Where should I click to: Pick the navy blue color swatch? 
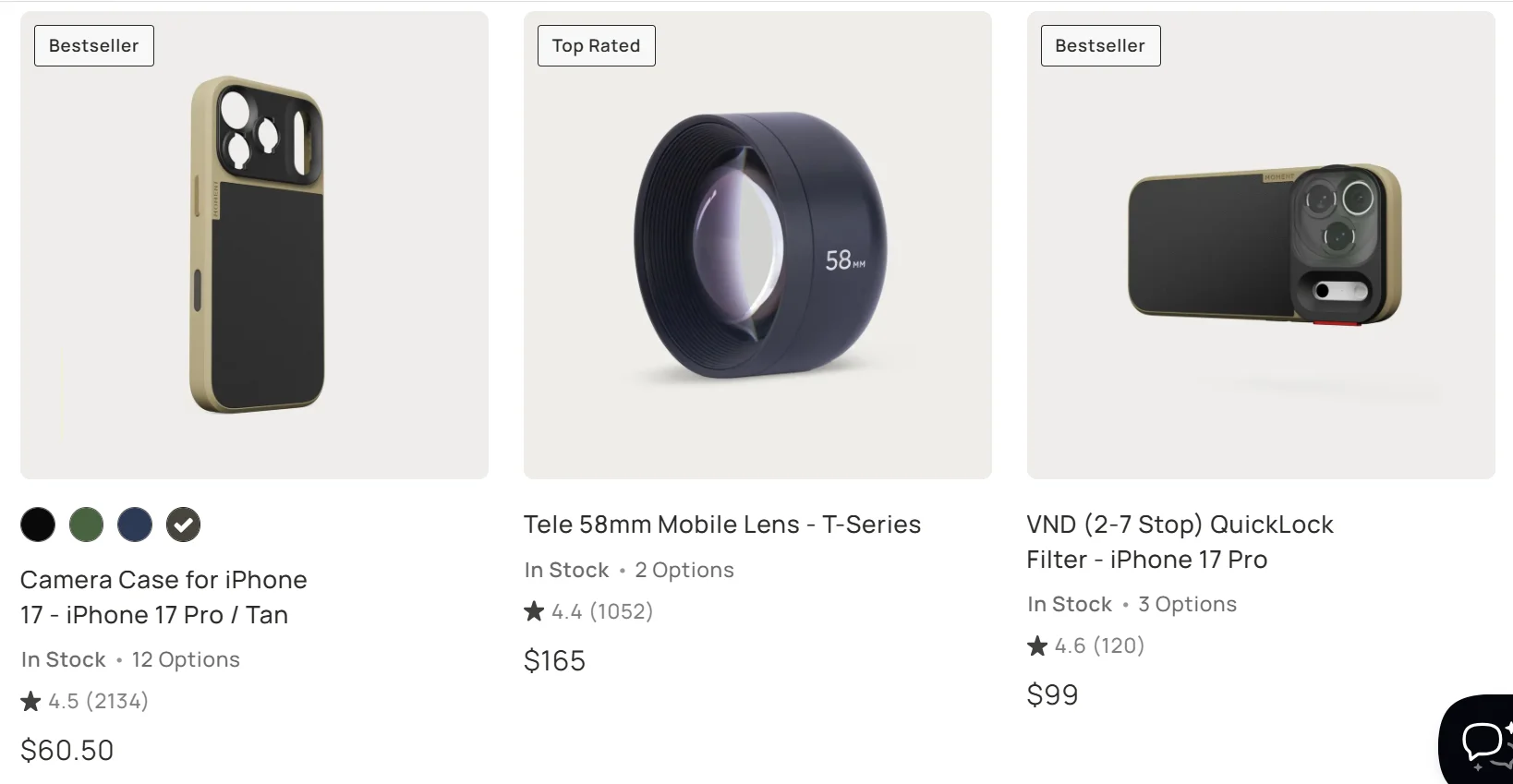pyautogui.click(x=135, y=525)
